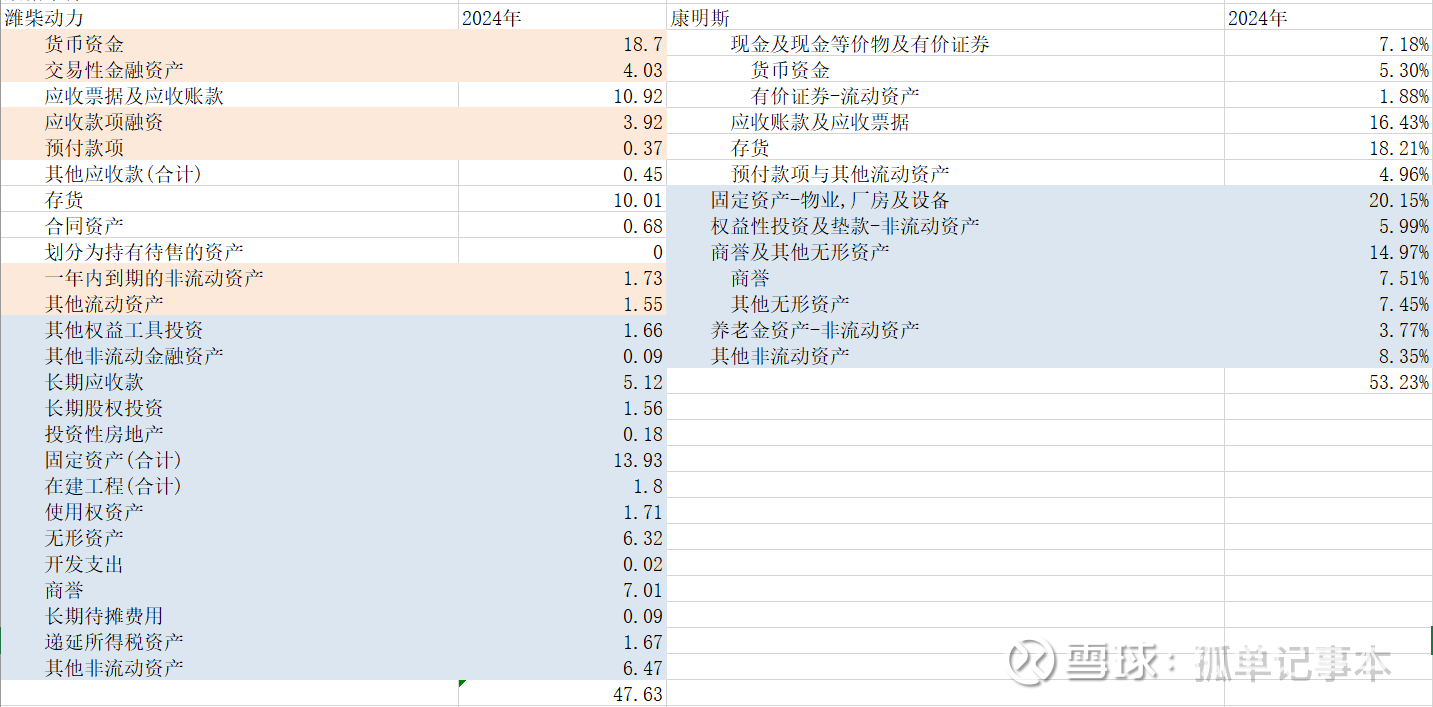Viewport: 1433px width, 707px height.
Task: Click the 其他权益工具投资 cell
Action: 229,330
